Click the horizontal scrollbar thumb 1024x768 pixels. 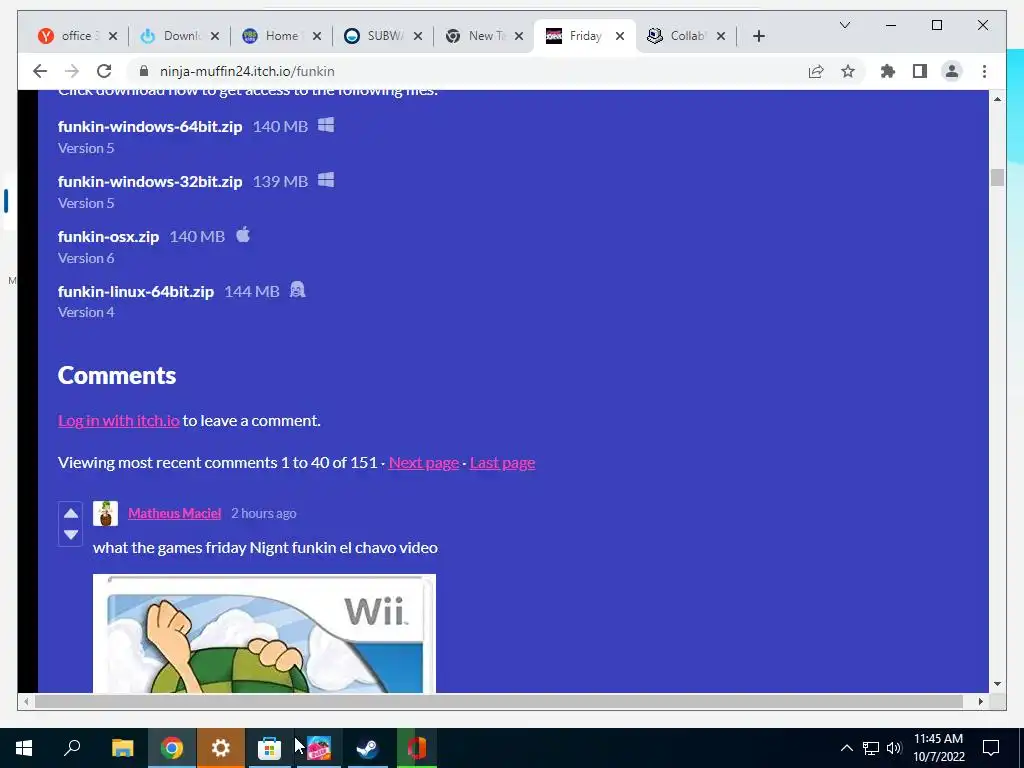tap(499, 701)
